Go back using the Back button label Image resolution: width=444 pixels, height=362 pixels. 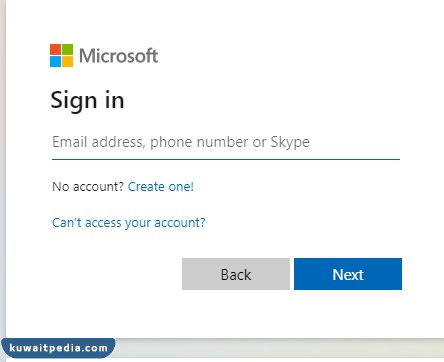click(x=236, y=275)
